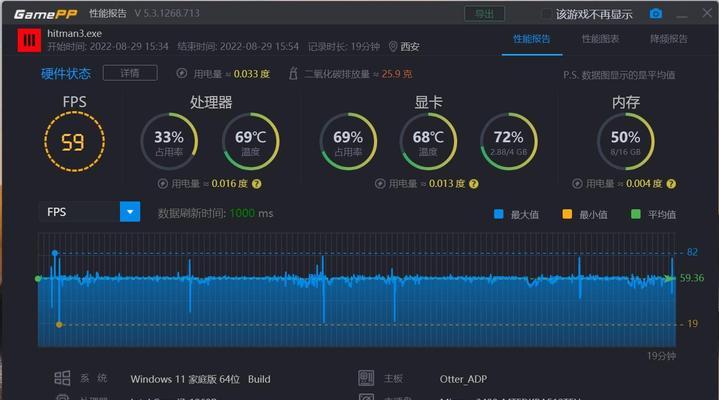Click the processor power icon near 0.016 度

[162, 184]
